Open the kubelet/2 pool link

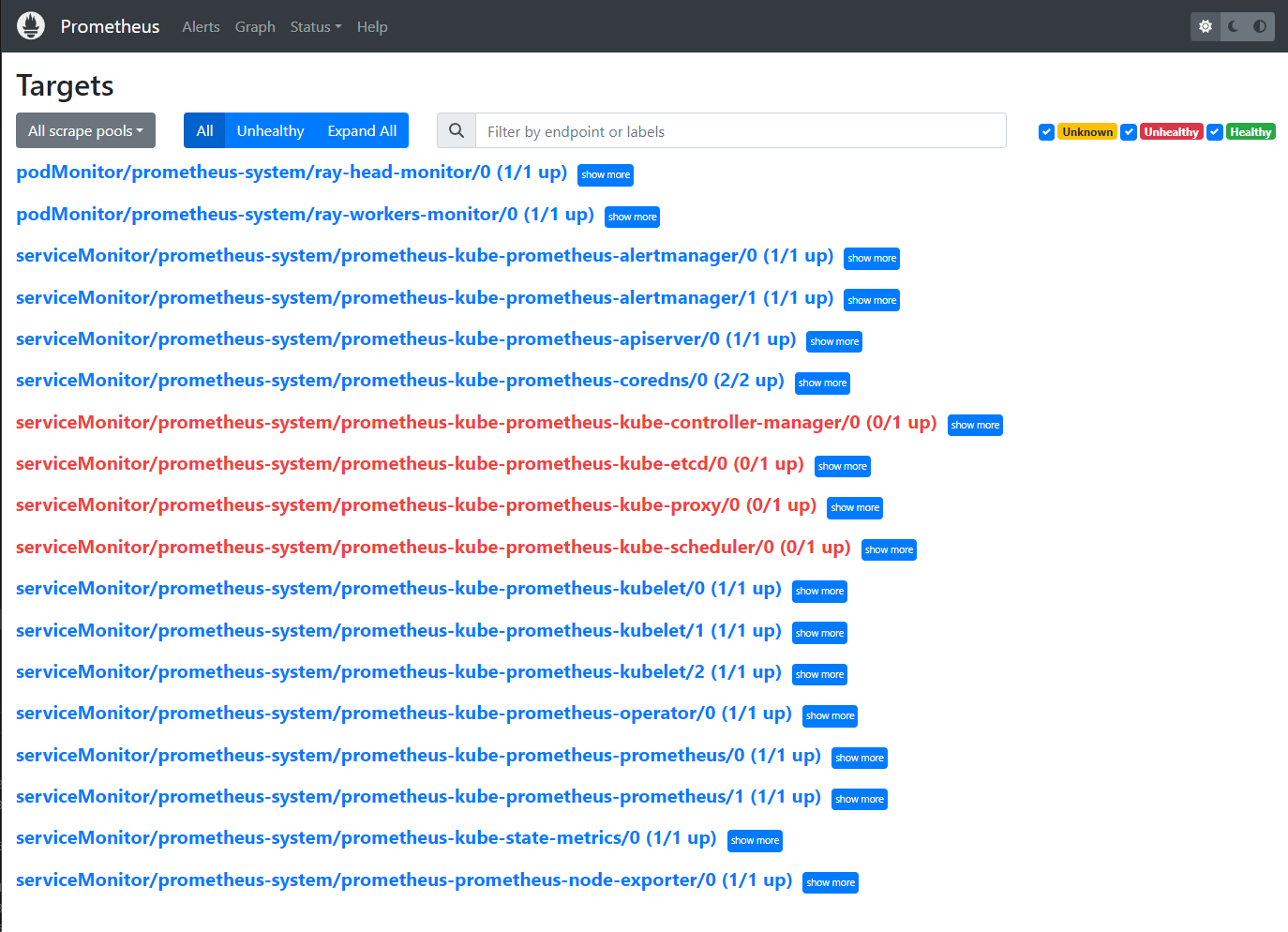click(x=398, y=672)
